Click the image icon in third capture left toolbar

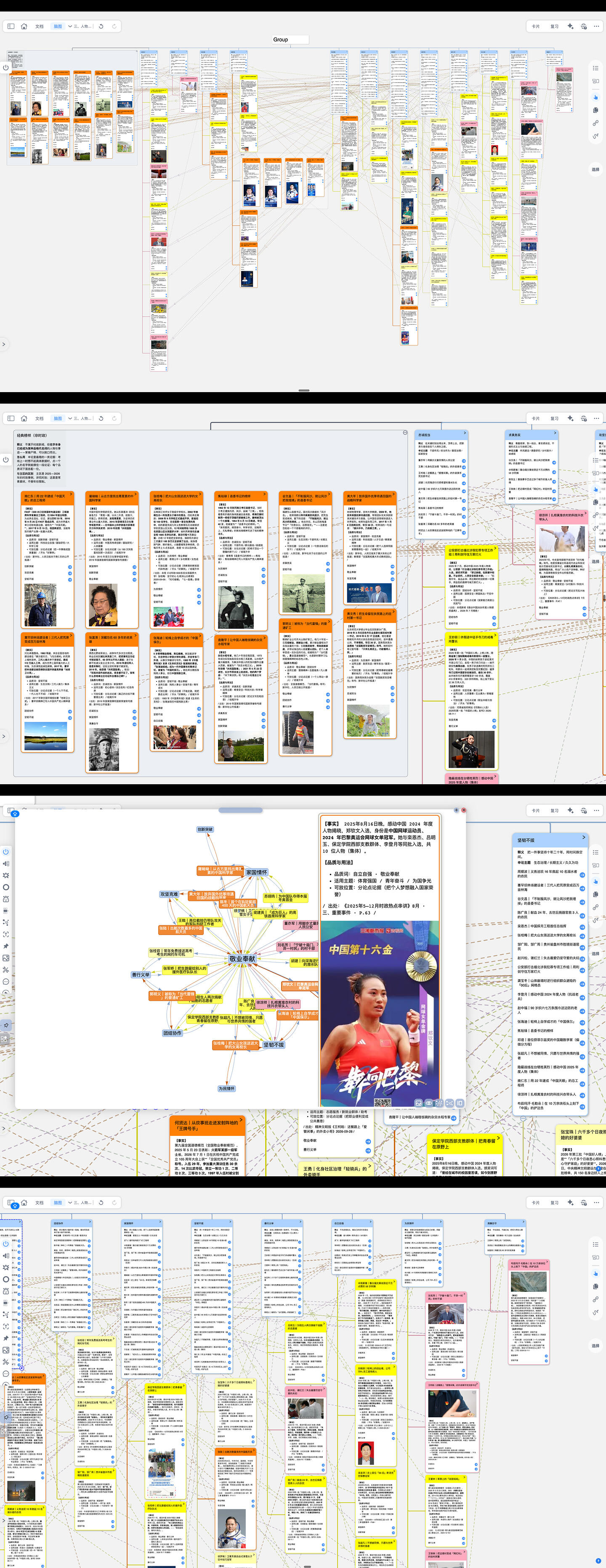5,958
